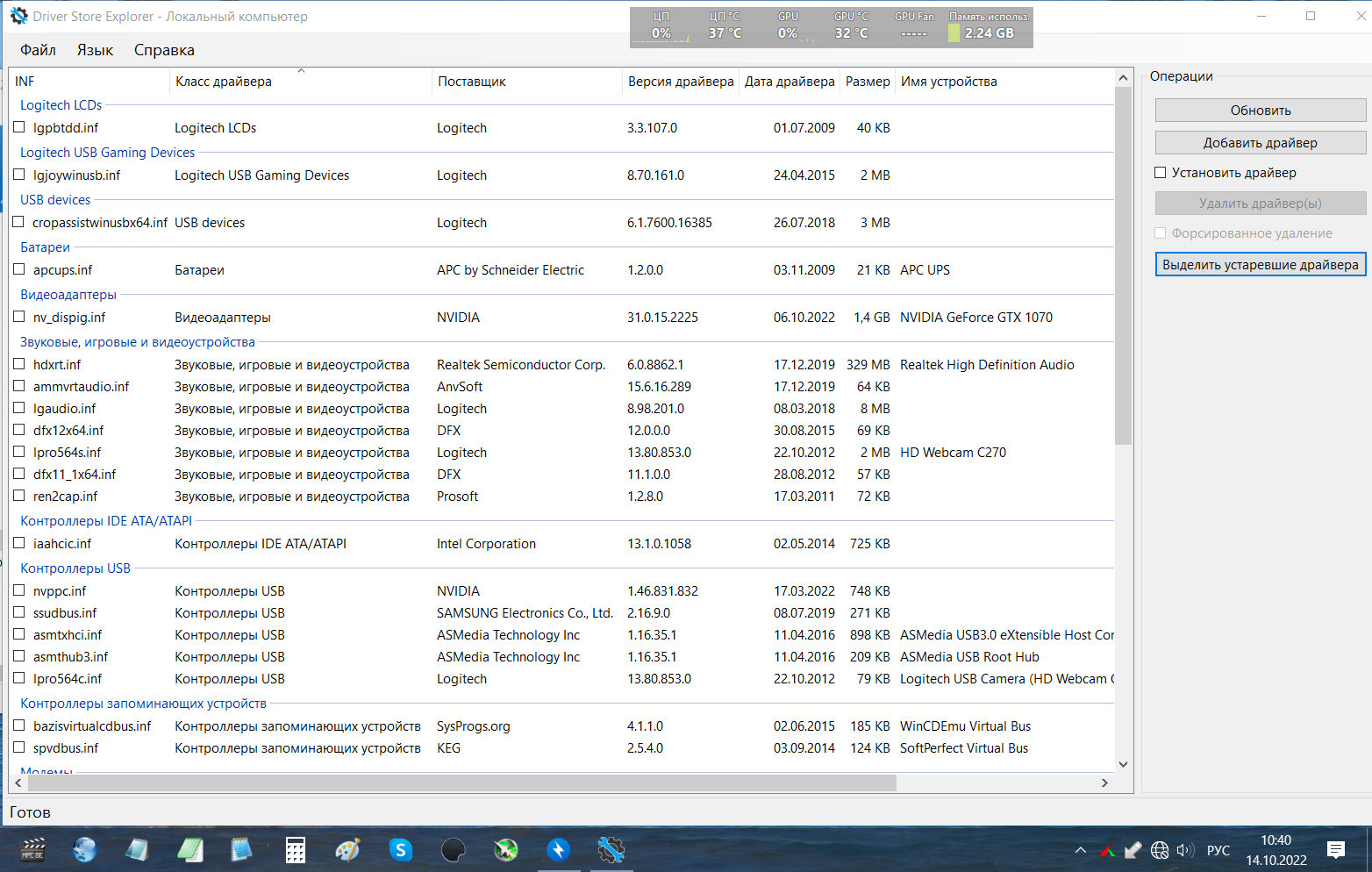The image size is (1372, 872).
Task: Click the vertical scrollbar thumb
Action: [x=1123, y=266]
